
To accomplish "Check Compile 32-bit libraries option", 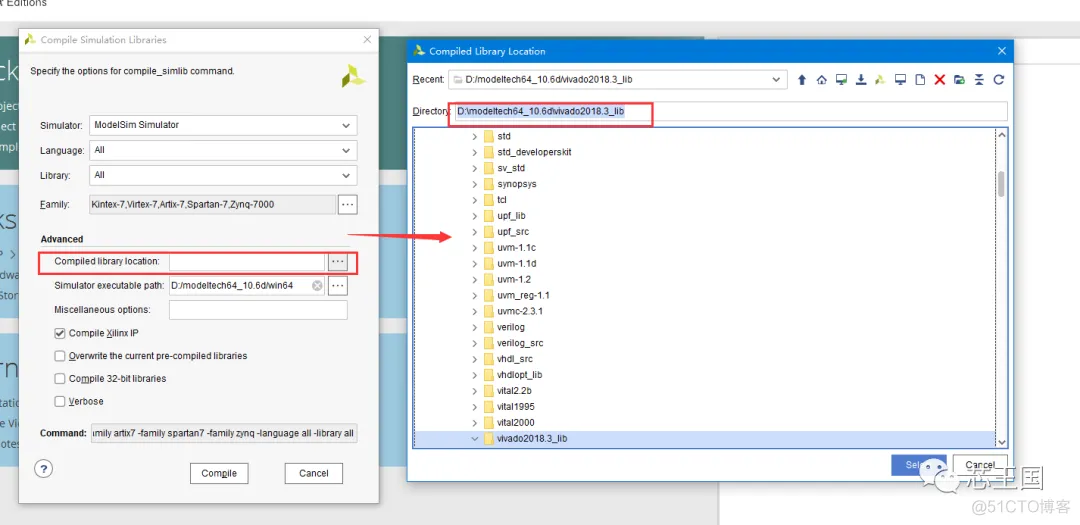I will (60, 379).
